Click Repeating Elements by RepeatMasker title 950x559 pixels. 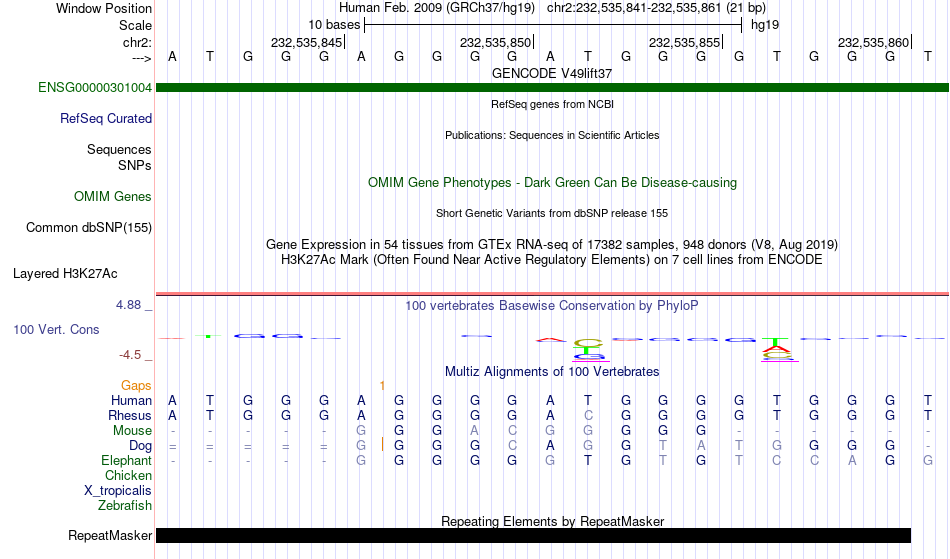click(552, 521)
